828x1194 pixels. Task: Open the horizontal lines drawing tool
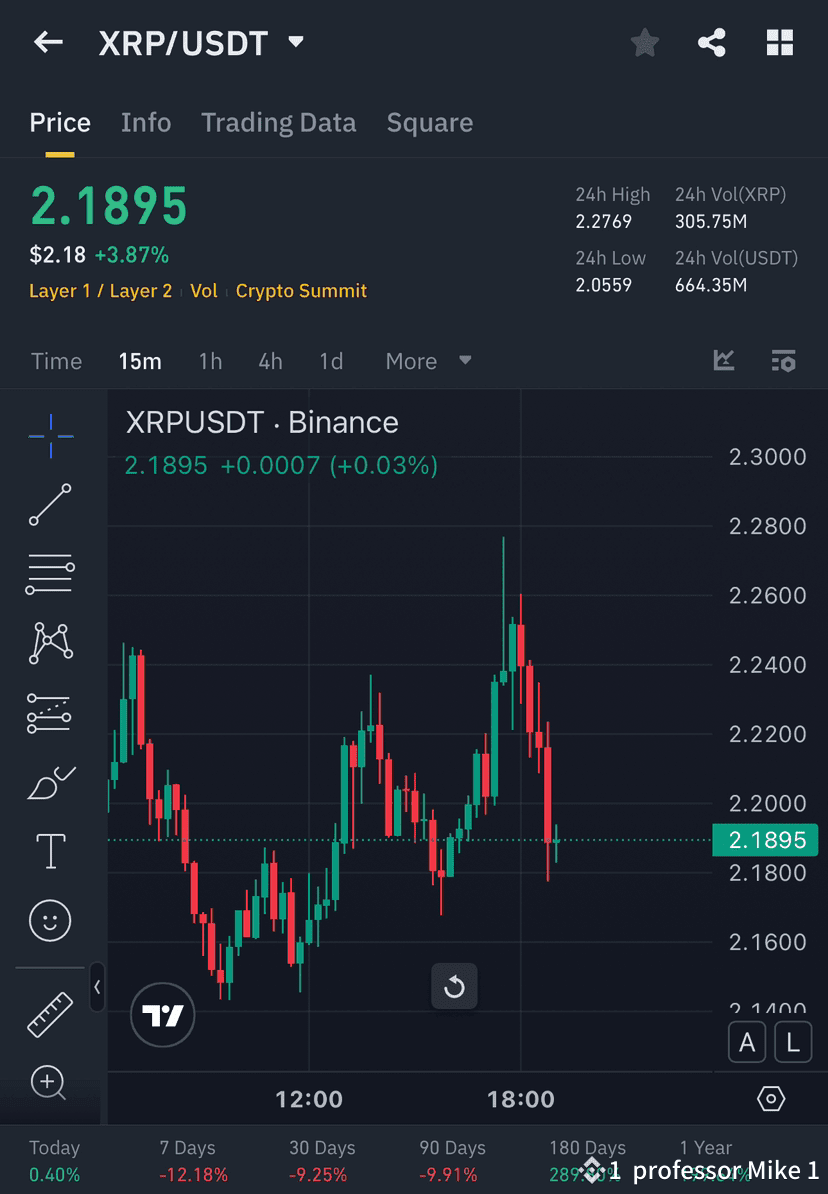[x=50, y=574]
